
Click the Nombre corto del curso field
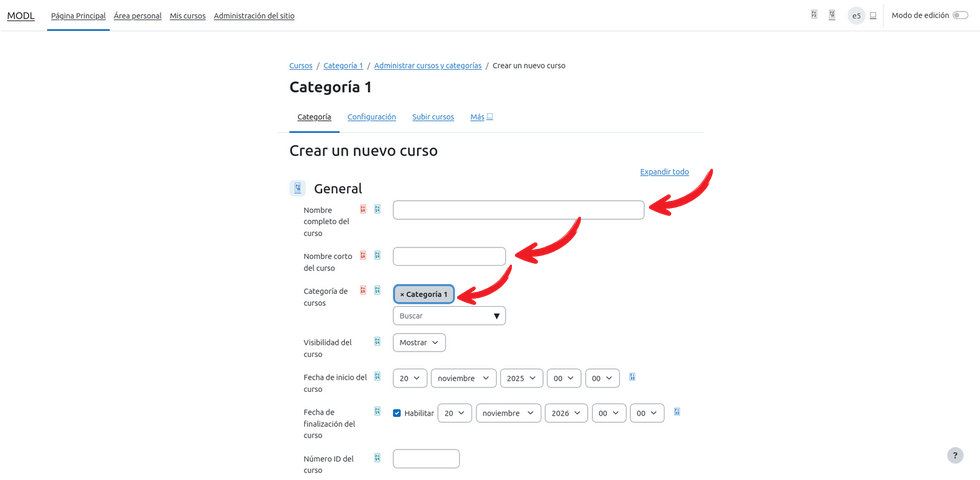tap(449, 257)
